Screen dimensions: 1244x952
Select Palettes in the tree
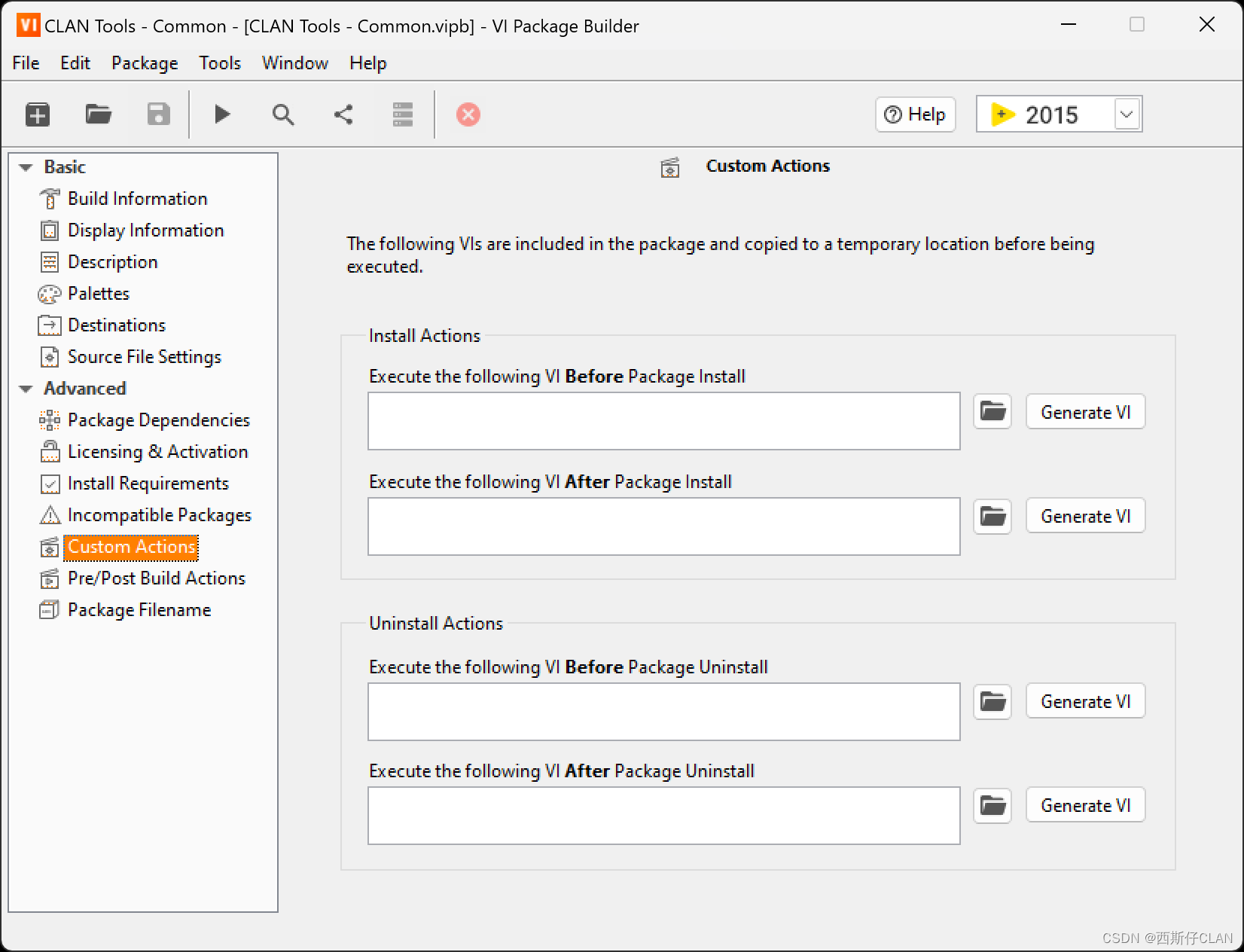[99, 294]
